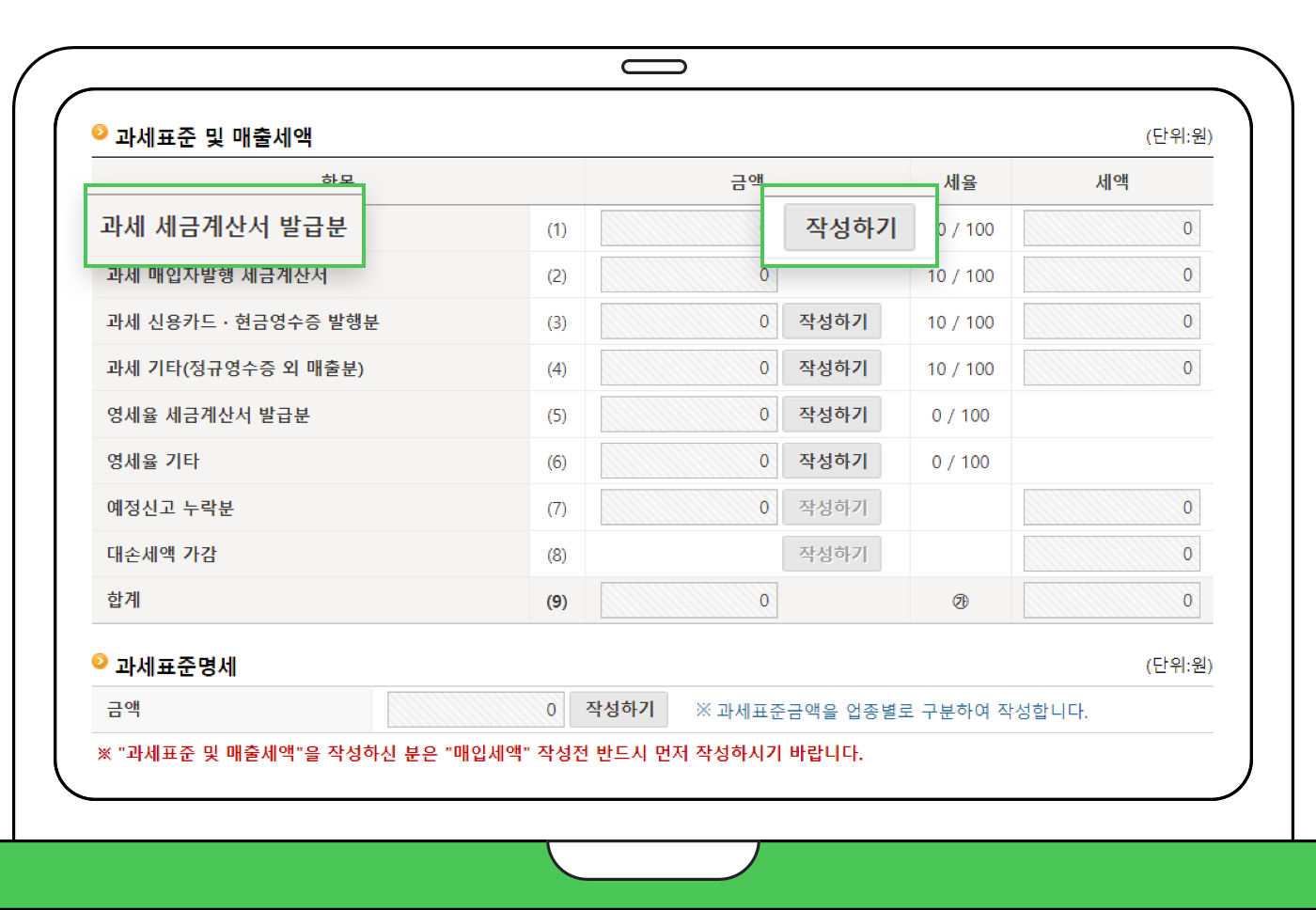Click the orange bullet icon beside 과세표준 및 매출세액
1316x910 pixels.
(99, 133)
